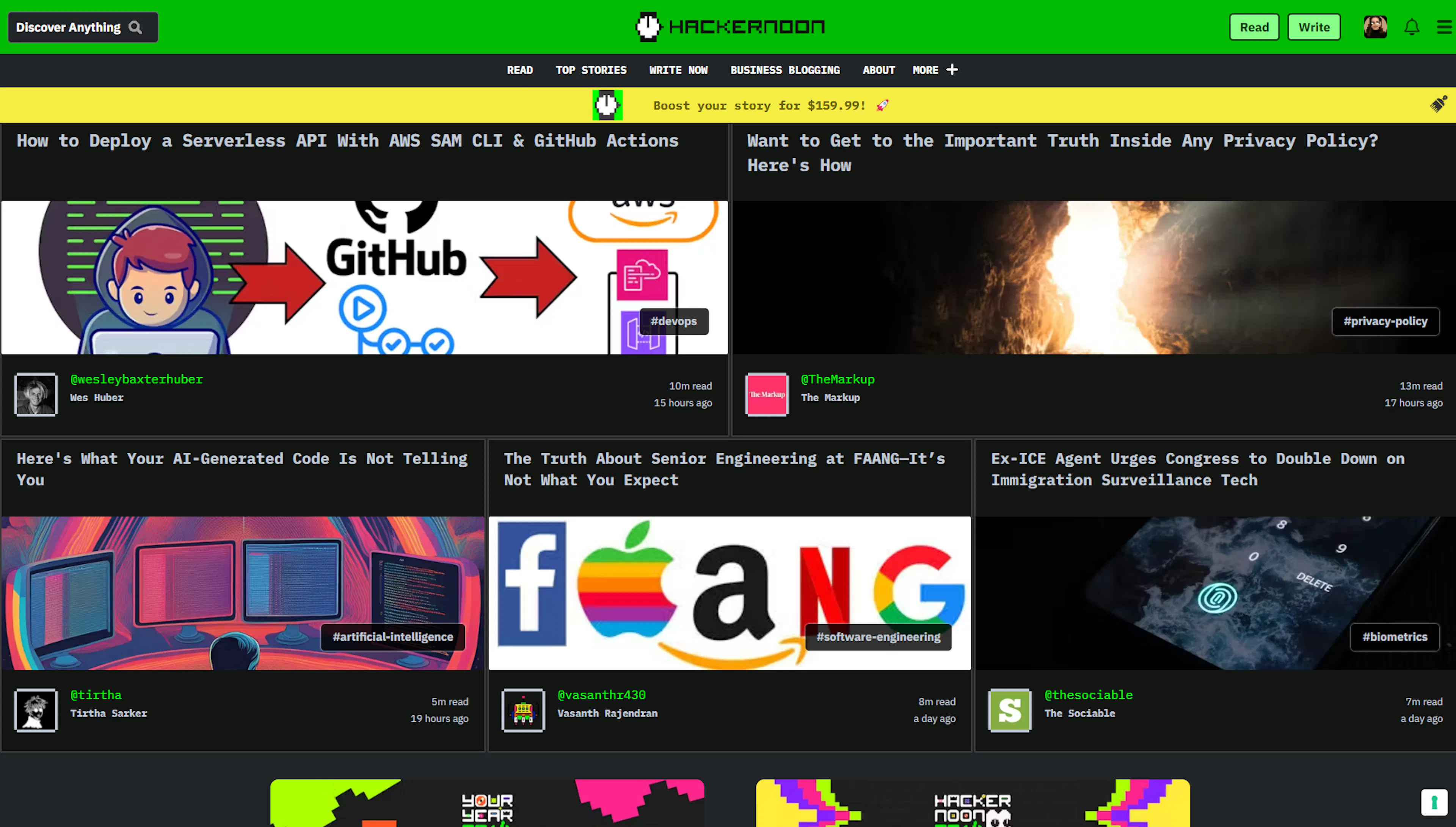
Task: Click the Read button in header
Action: click(x=1254, y=27)
